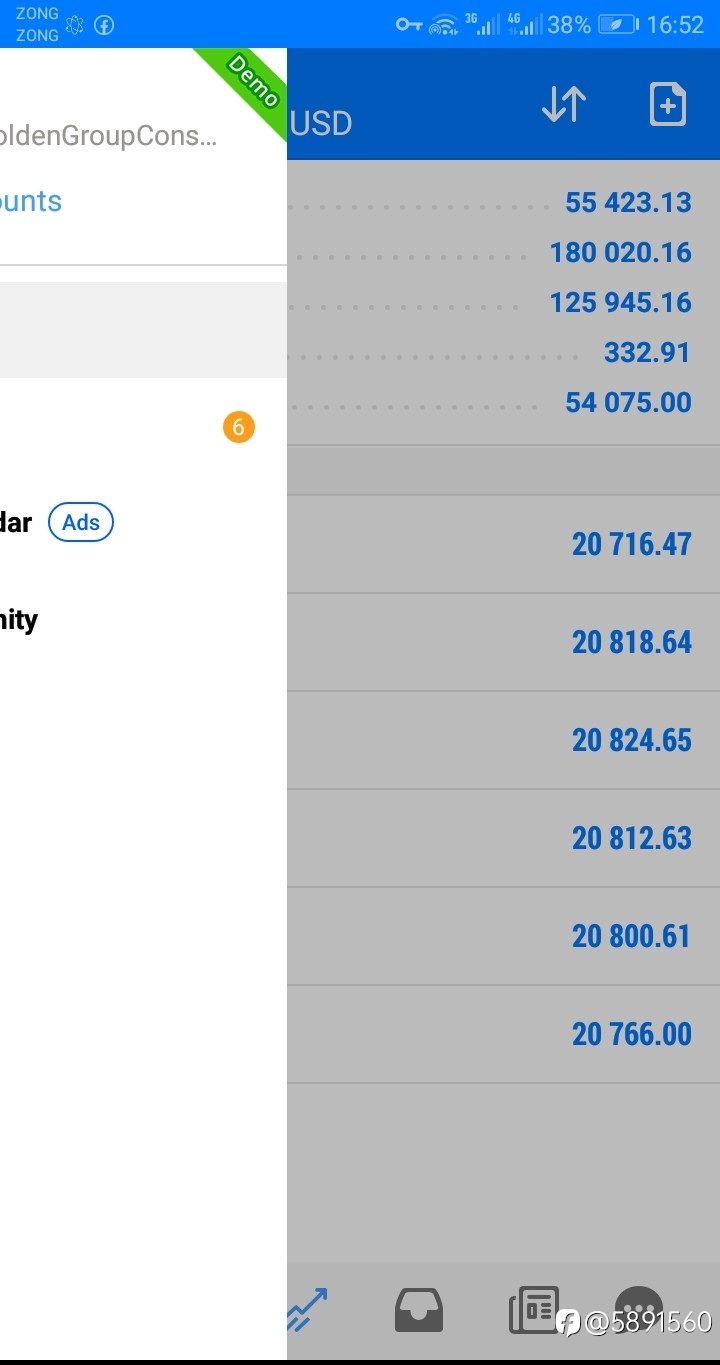720x1365 pixels.
Task: Tap the Ads badge in drawer
Action: click(x=81, y=522)
